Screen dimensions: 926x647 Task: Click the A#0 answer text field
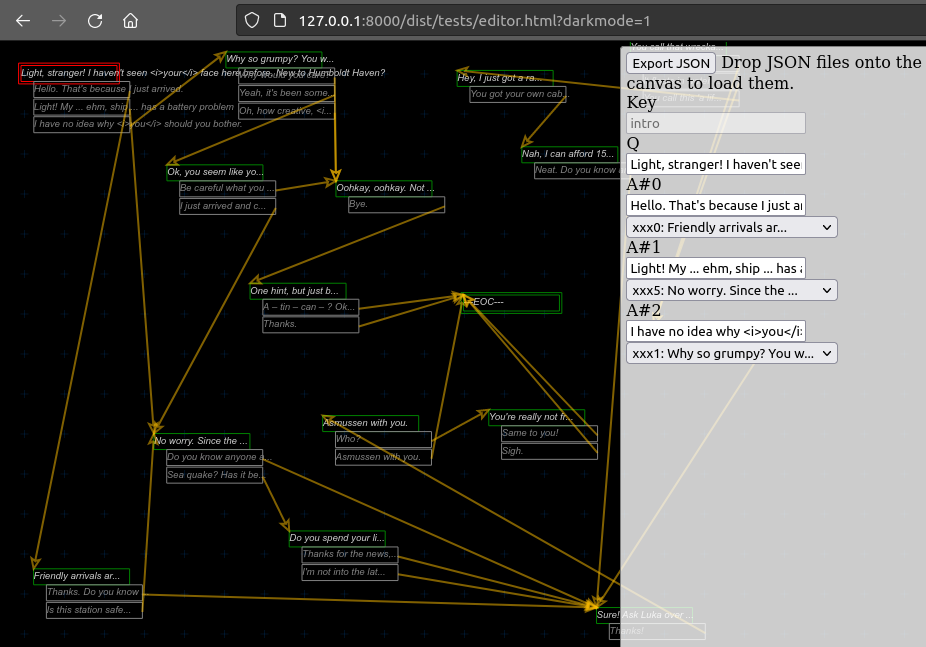pyautogui.click(x=715, y=205)
